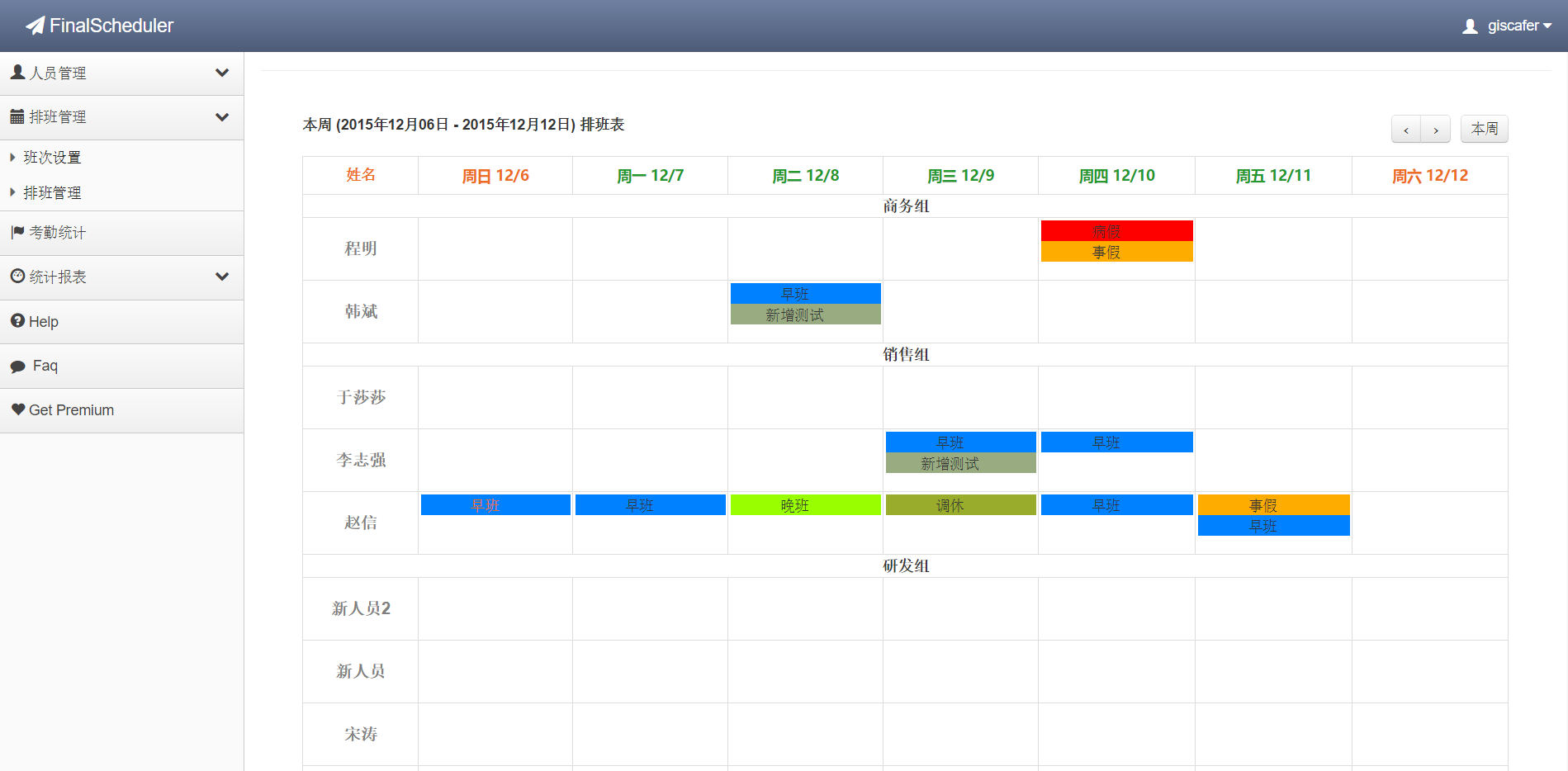Click the heart icon beside Get Premium
This screenshot has width=1568, height=771.
coord(18,409)
